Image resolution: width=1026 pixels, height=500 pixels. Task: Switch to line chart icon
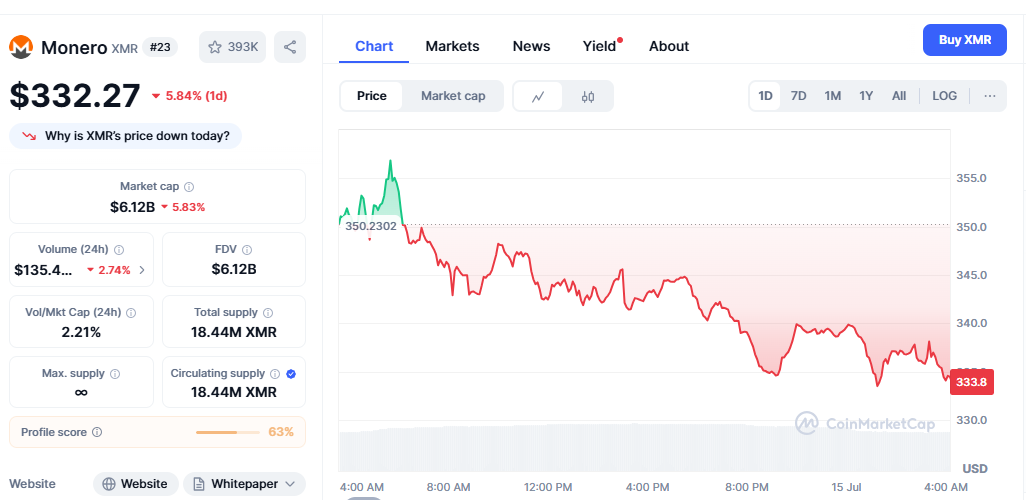538,96
